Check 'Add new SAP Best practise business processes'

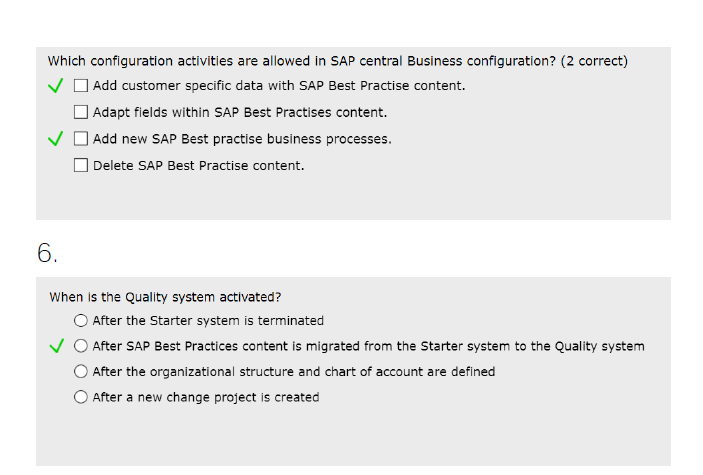[x=81, y=139]
